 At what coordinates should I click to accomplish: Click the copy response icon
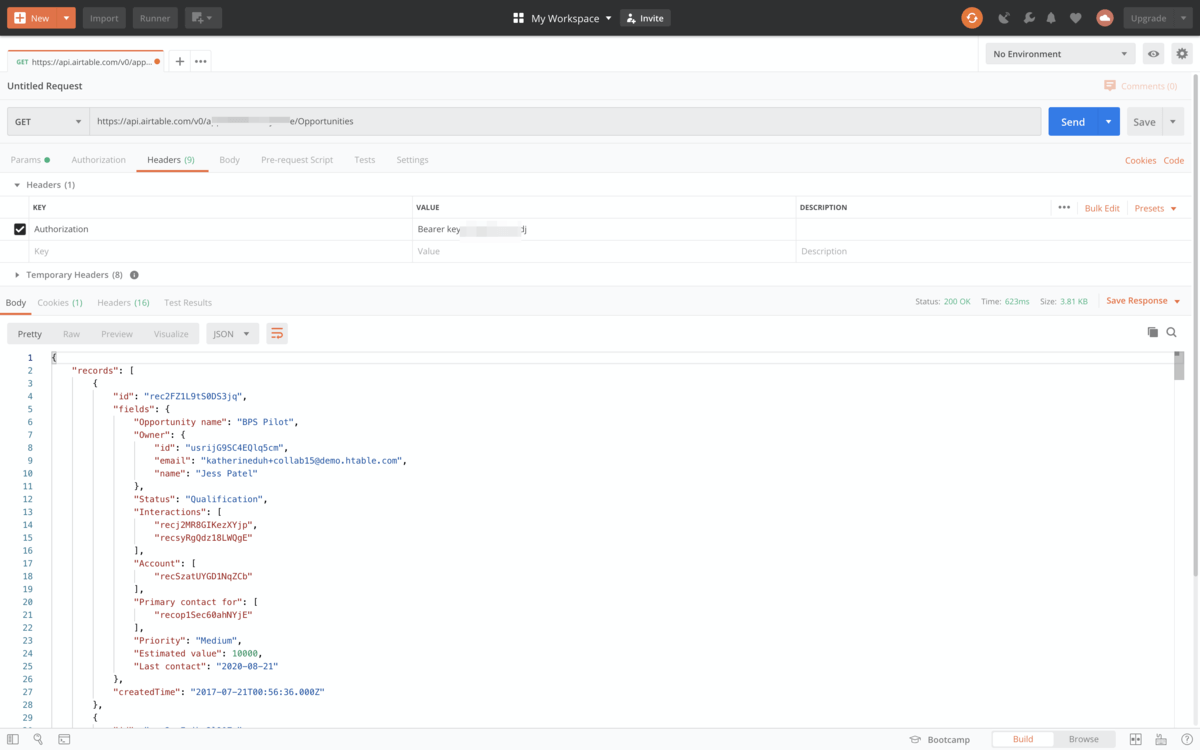(1152, 332)
